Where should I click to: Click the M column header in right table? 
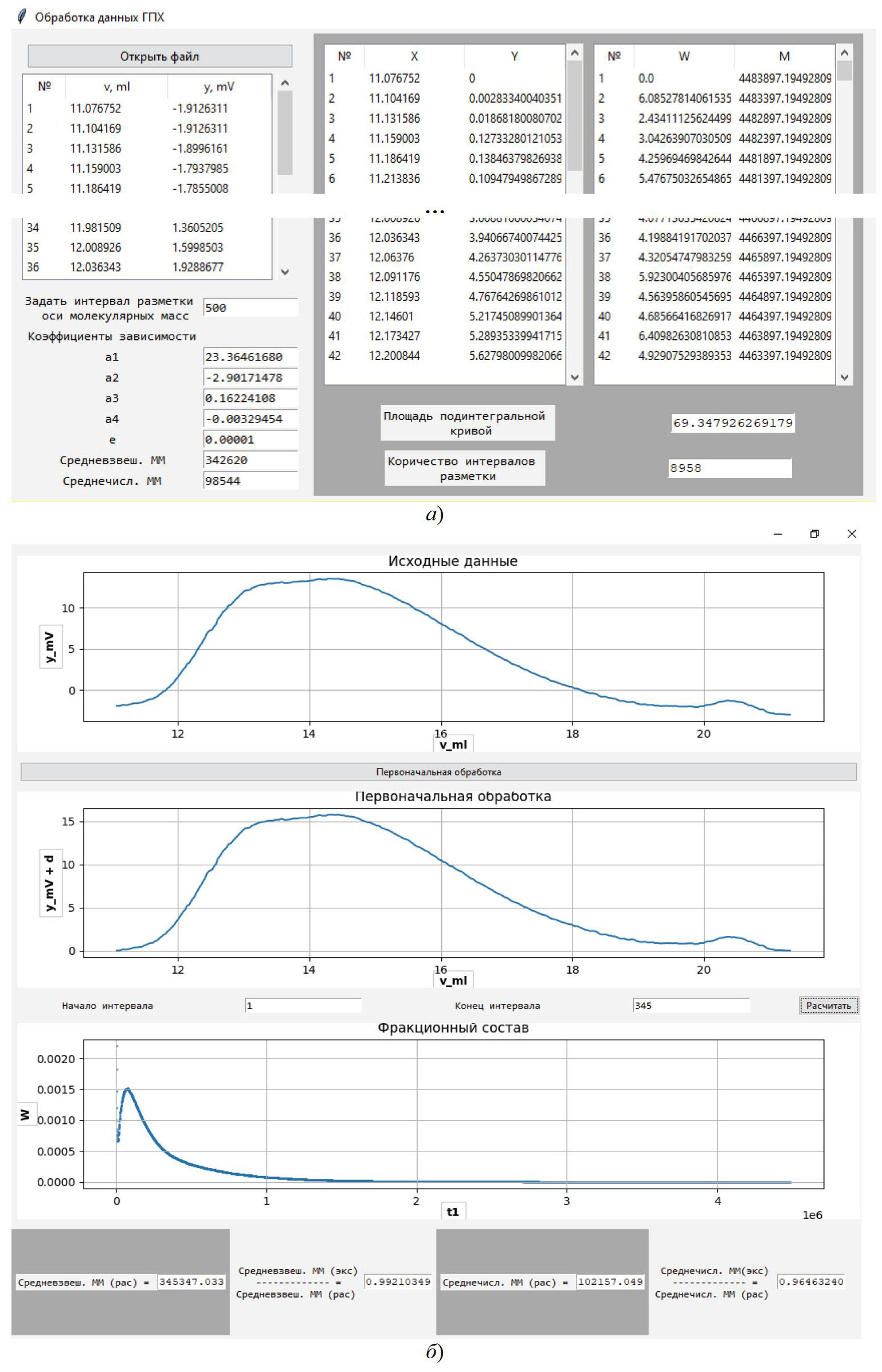pos(784,56)
